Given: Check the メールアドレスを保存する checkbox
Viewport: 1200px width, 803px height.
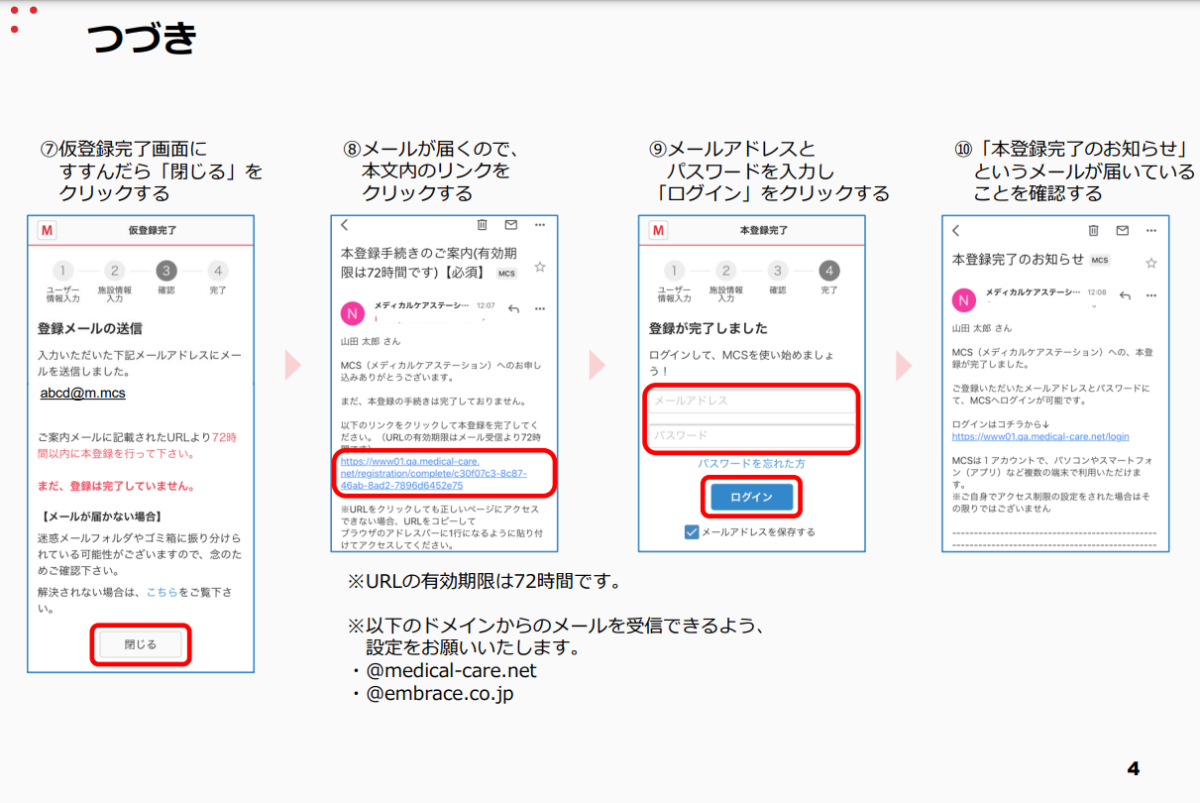Looking at the screenshot, I should click(x=690, y=532).
